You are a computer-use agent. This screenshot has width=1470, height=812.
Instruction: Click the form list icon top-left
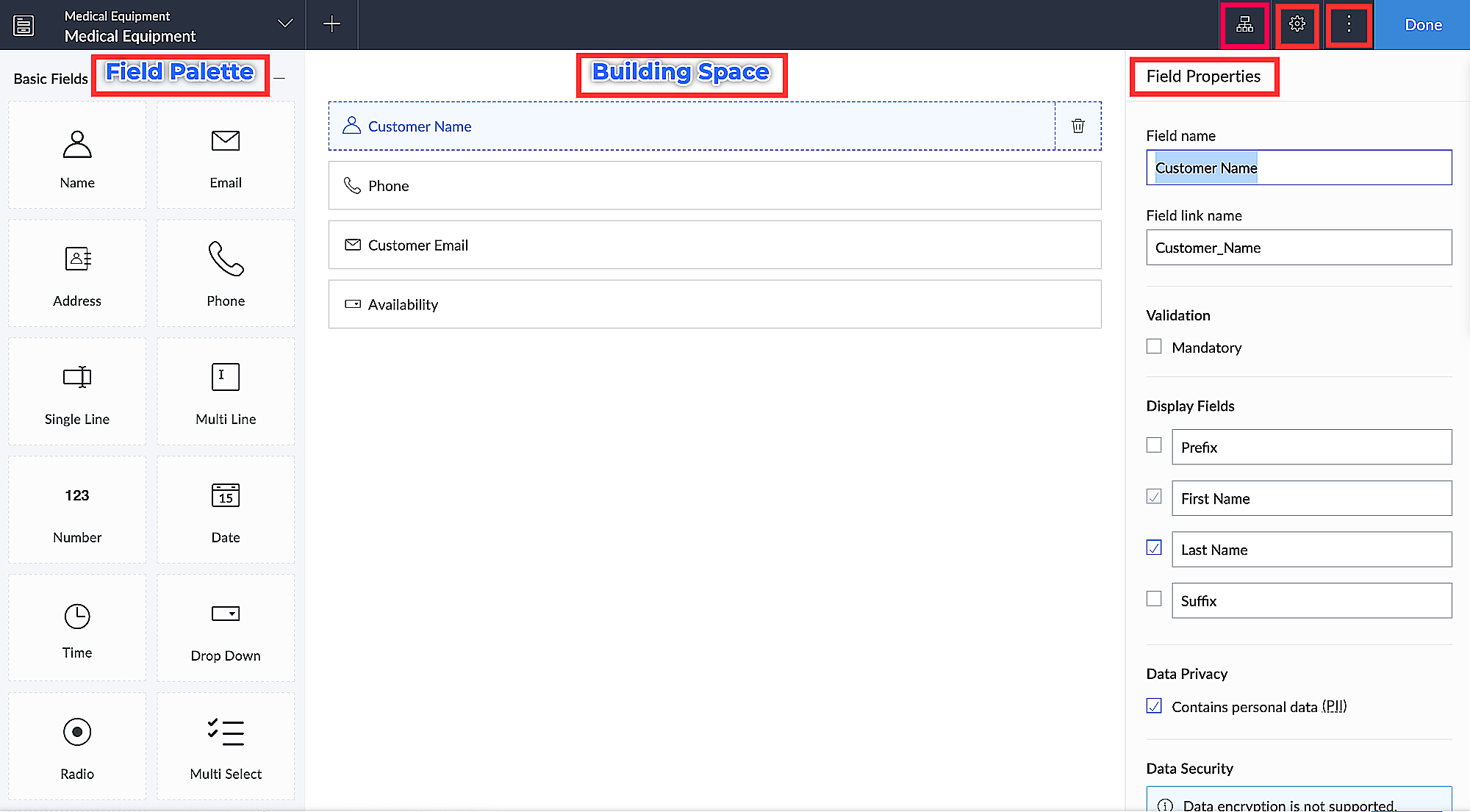(x=24, y=25)
